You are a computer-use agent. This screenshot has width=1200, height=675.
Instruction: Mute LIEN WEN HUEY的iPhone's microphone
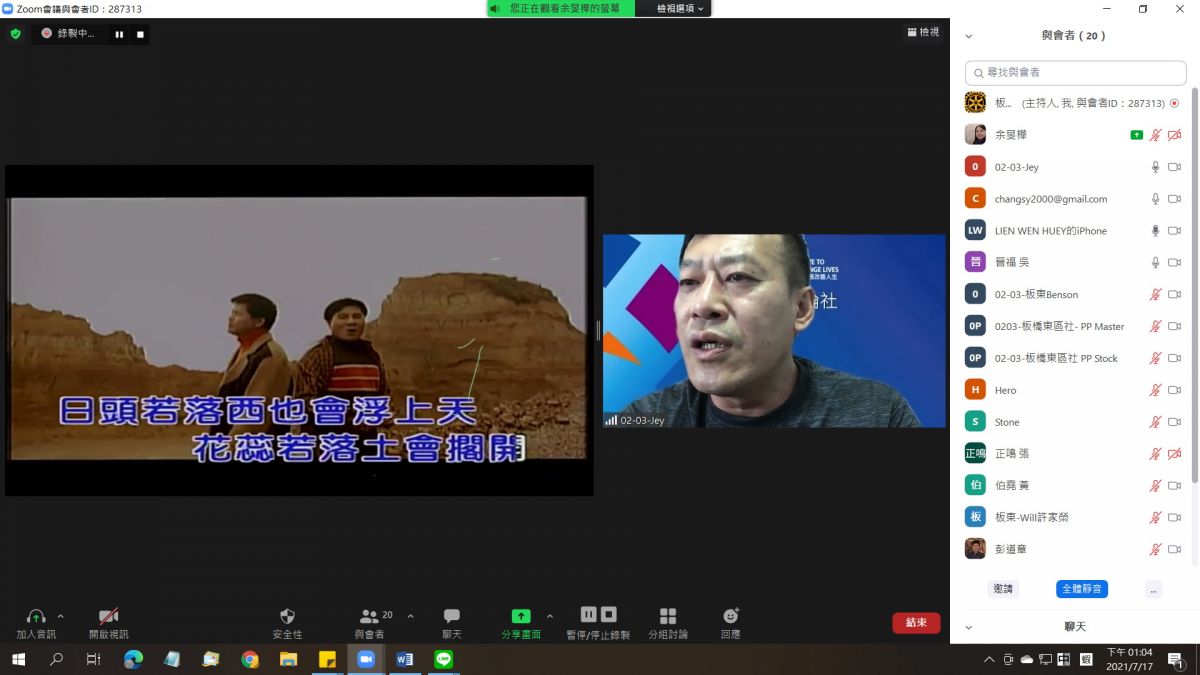[x=1155, y=231]
